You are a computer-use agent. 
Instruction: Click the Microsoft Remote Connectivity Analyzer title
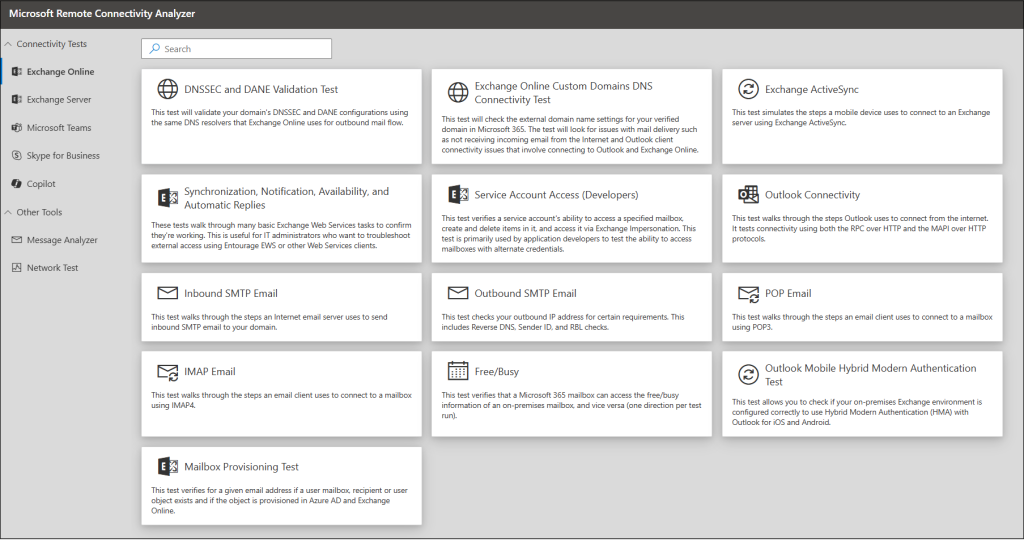[x=102, y=13]
